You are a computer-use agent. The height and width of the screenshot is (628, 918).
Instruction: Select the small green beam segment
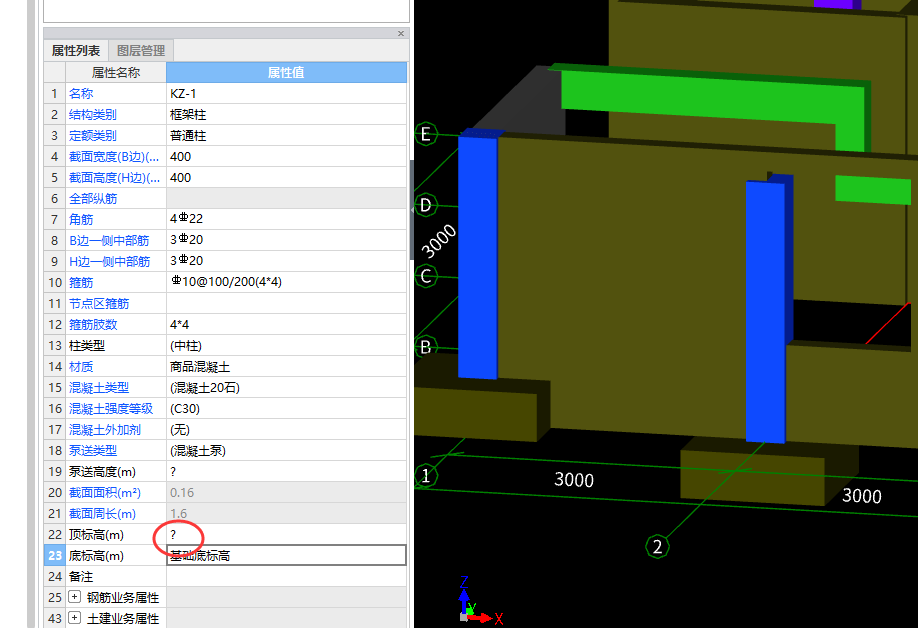(x=873, y=190)
